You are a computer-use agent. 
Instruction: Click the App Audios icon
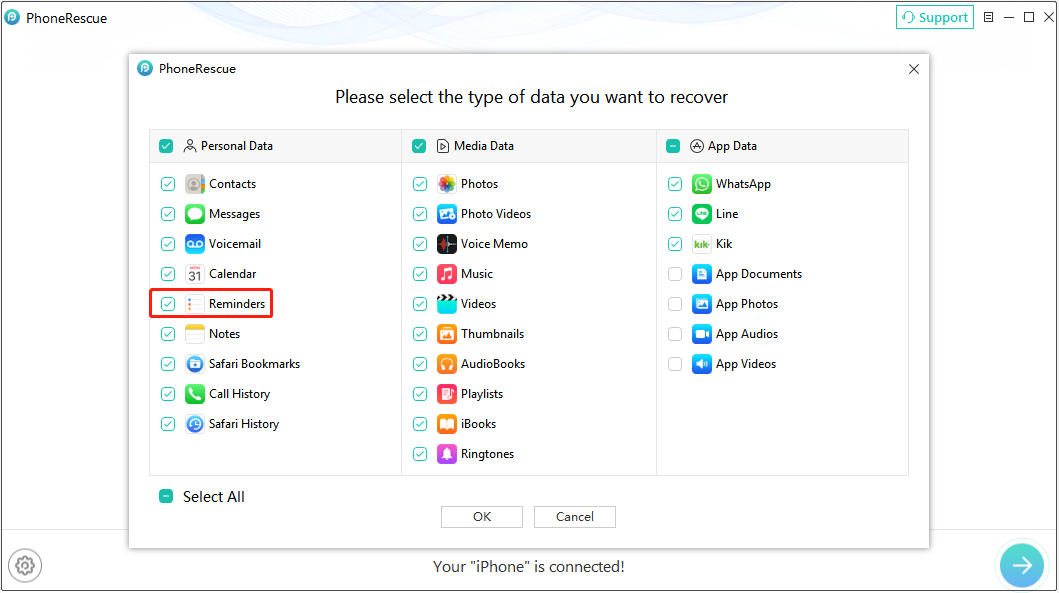click(702, 334)
